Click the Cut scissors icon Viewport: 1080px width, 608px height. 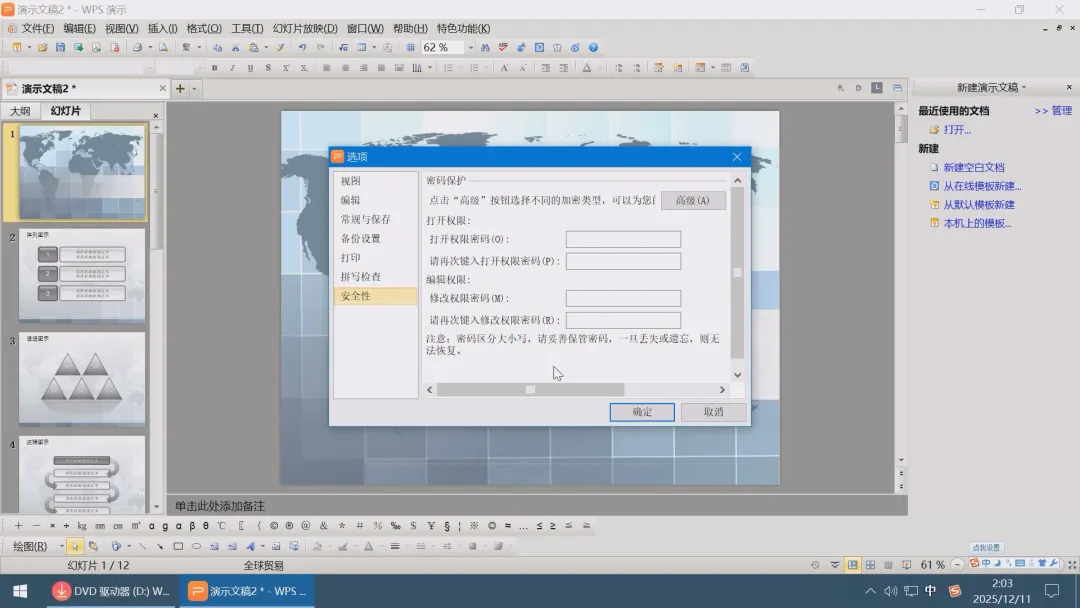236,48
